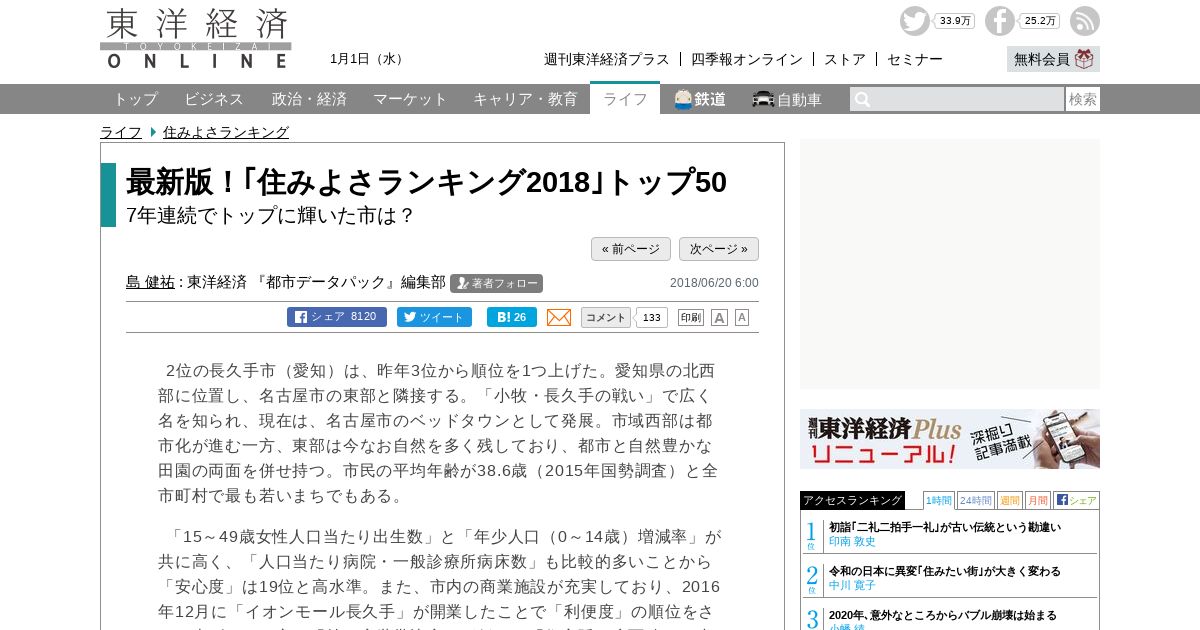This screenshot has width=1200, height=630.
Task: Open the セミナー link
Action: (x=915, y=59)
